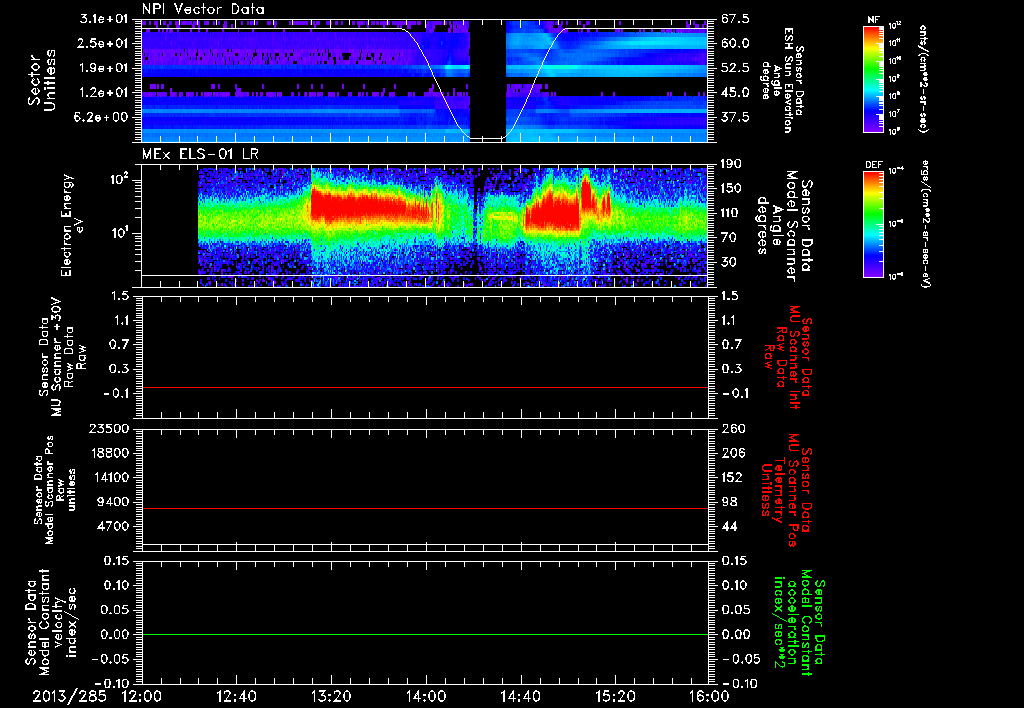Click the 16:00 time axis label
Screen dimensions: 1024x708
pos(709,696)
